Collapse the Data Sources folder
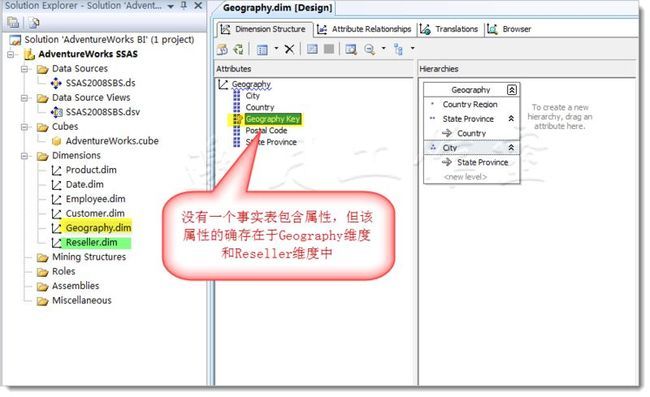Image resolution: width=650 pixels, height=397 pixels. tap(24, 69)
